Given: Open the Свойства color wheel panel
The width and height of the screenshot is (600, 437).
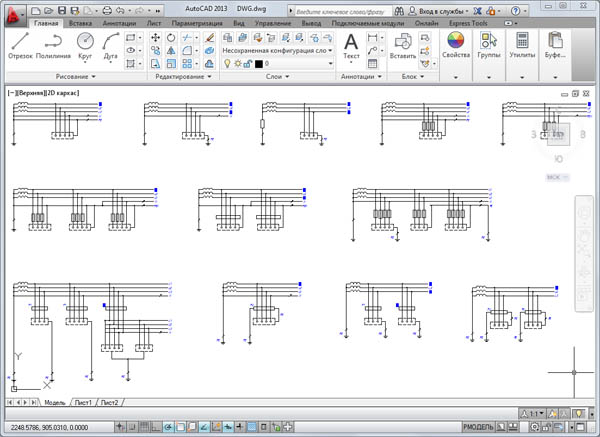Looking at the screenshot, I should pyautogui.click(x=456, y=45).
